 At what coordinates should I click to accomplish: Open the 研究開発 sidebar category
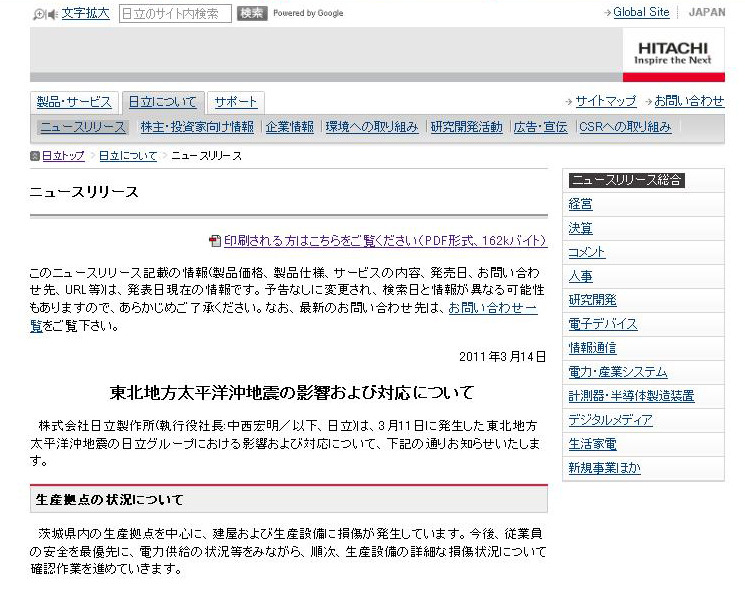pyautogui.click(x=592, y=300)
